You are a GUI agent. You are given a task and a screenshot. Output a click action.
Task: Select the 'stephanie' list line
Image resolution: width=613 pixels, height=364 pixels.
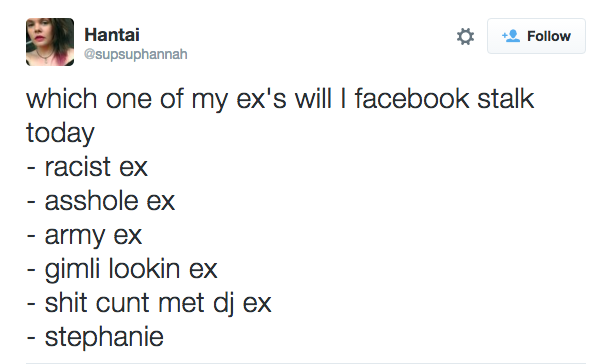95,337
